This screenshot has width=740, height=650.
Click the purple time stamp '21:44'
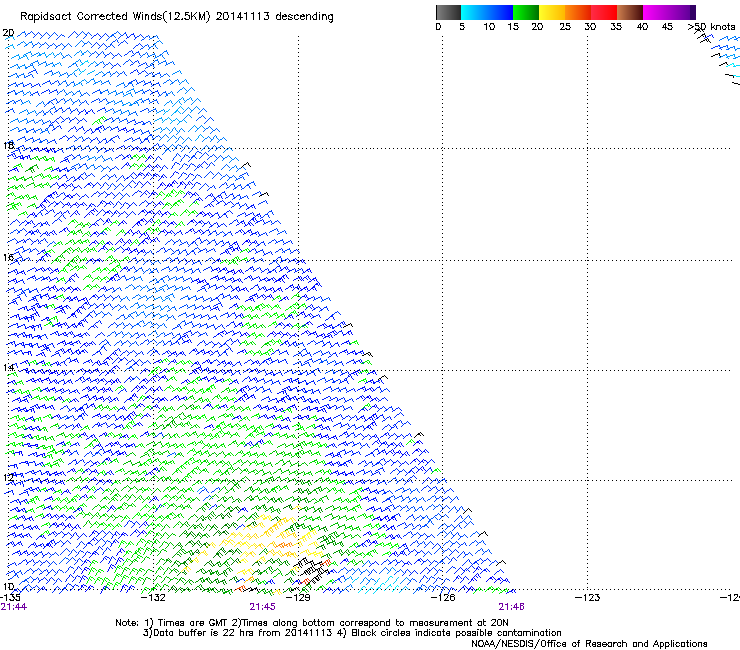tap(14, 607)
